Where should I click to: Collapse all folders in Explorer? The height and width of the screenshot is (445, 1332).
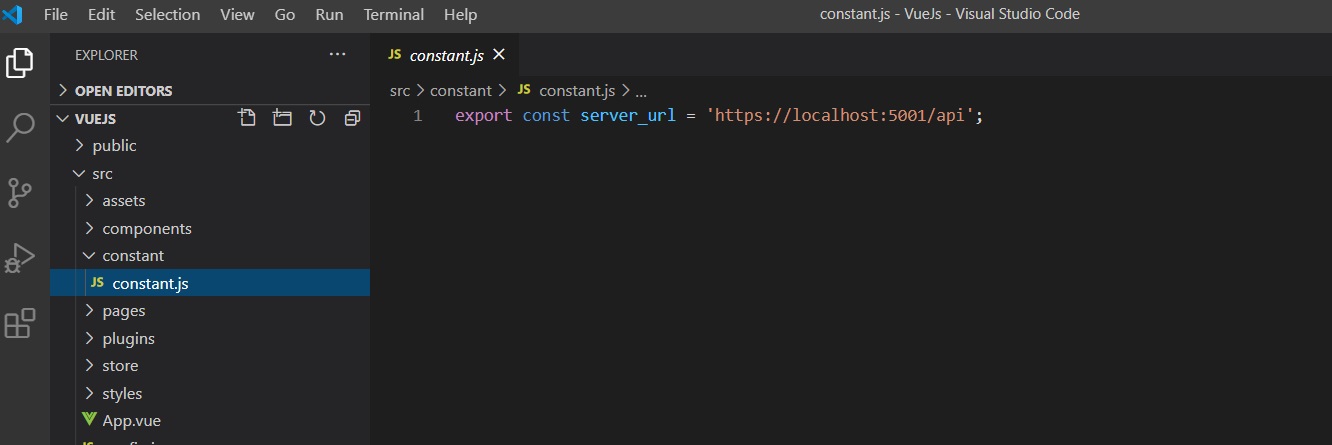click(352, 118)
